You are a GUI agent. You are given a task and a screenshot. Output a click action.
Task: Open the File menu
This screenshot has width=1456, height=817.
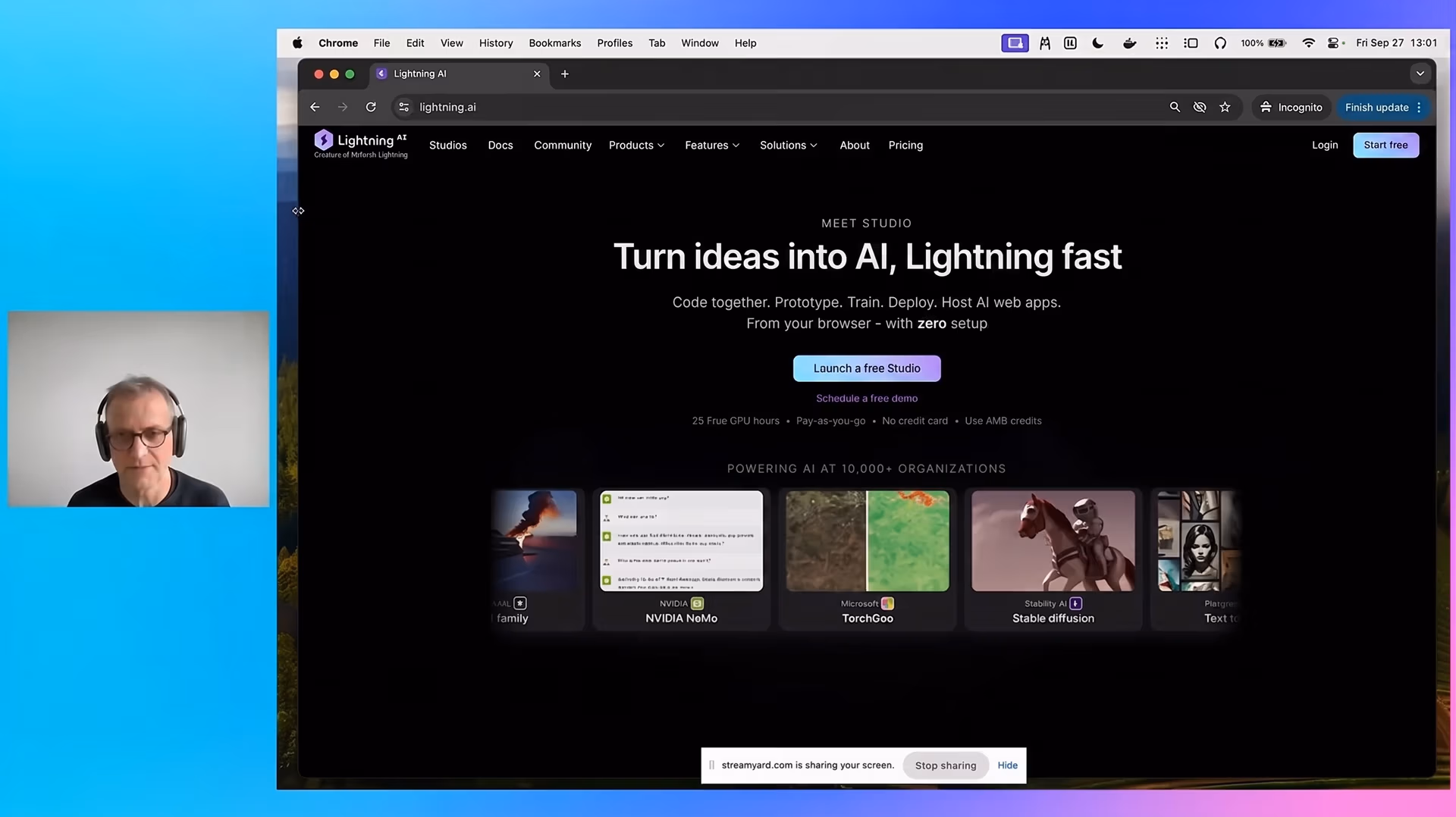[x=381, y=43]
